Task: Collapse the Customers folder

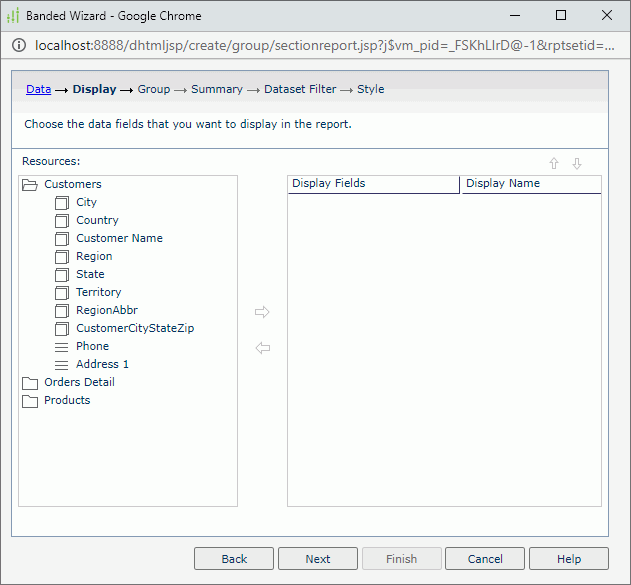Action: [x=30, y=184]
